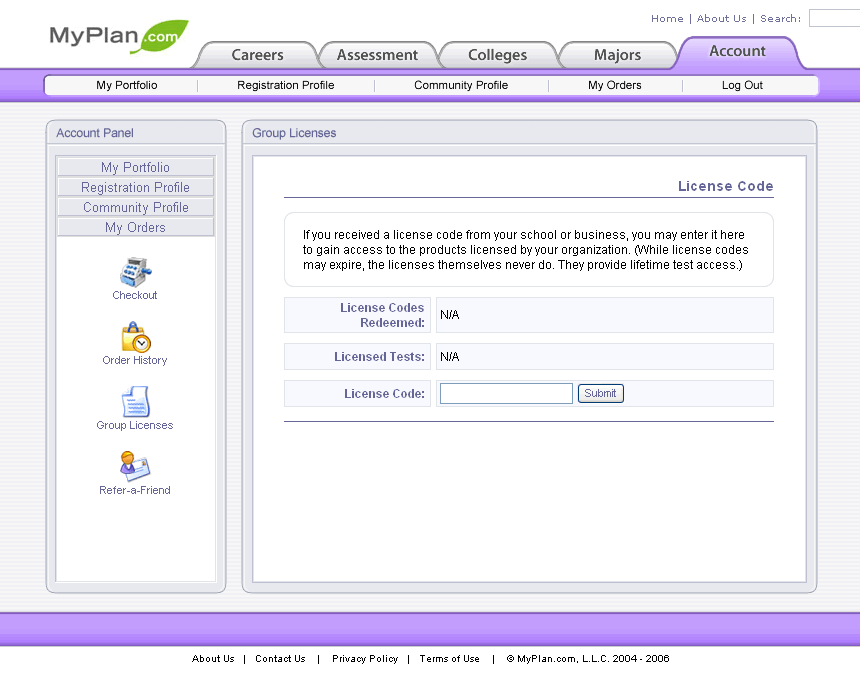
Task: Click Registration Profile button in Account Panel
Action: click(135, 188)
